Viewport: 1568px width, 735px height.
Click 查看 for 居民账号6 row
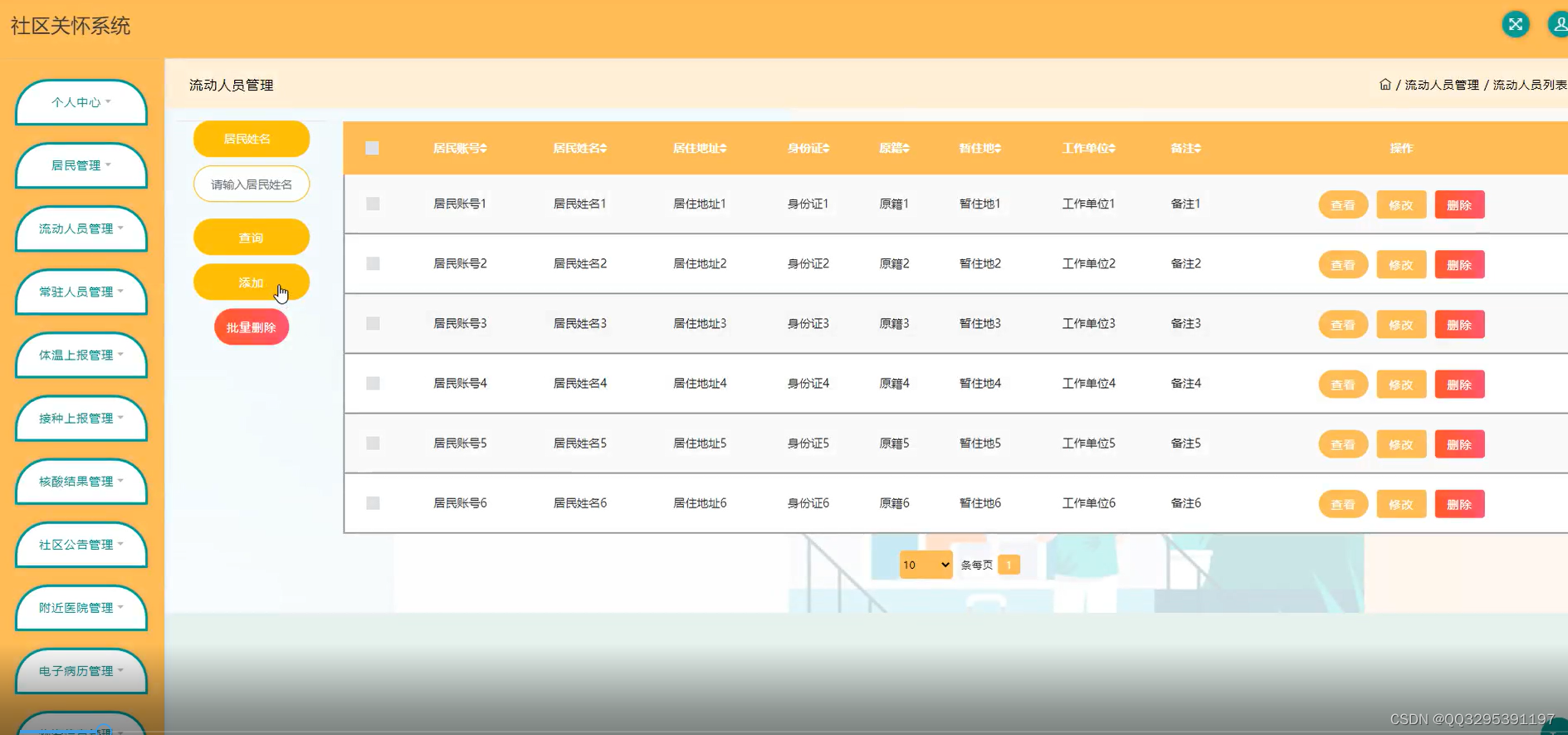coord(1343,504)
